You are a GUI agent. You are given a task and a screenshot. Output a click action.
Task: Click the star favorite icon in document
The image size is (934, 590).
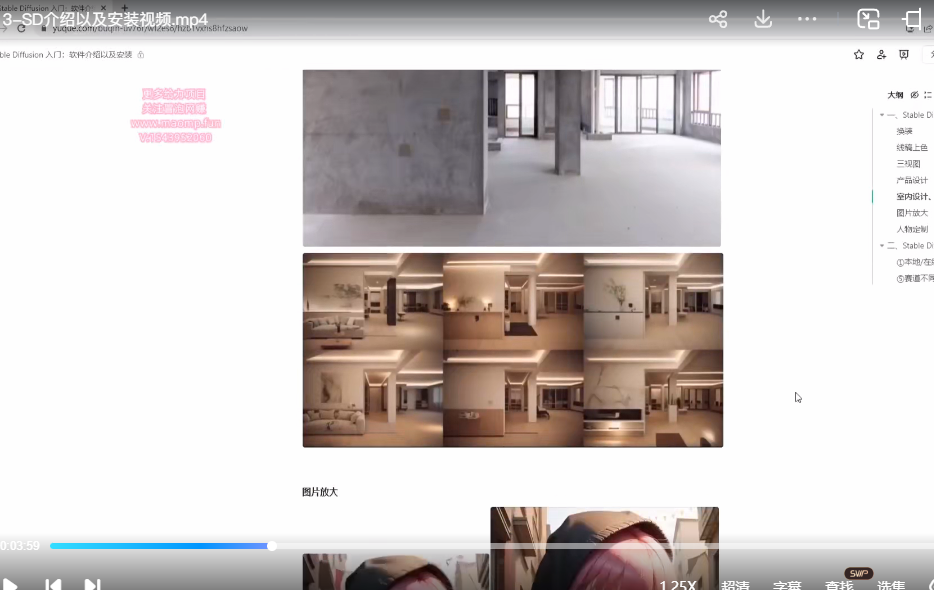858,55
